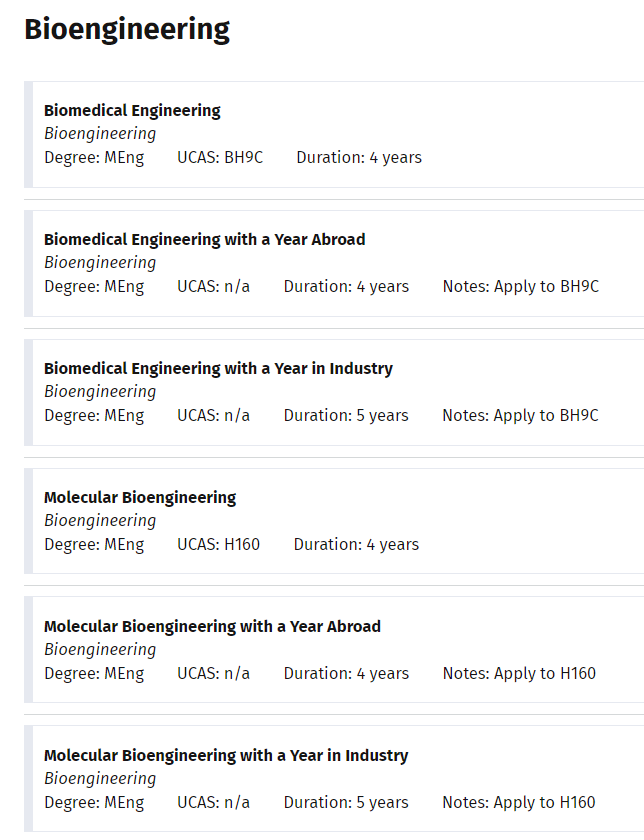Click Notes: Apply to BH9C on Year in Industry card

pyautogui.click(x=520, y=416)
